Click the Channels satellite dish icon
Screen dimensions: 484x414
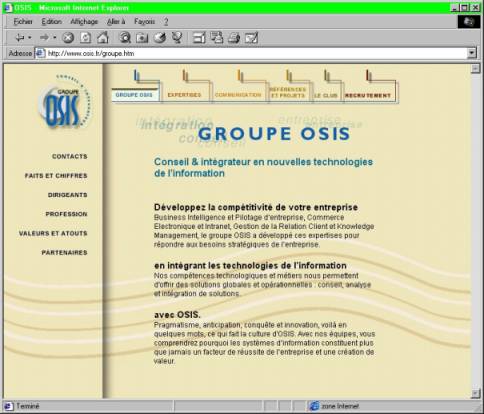pyautogui.click(x=177, y=37)
